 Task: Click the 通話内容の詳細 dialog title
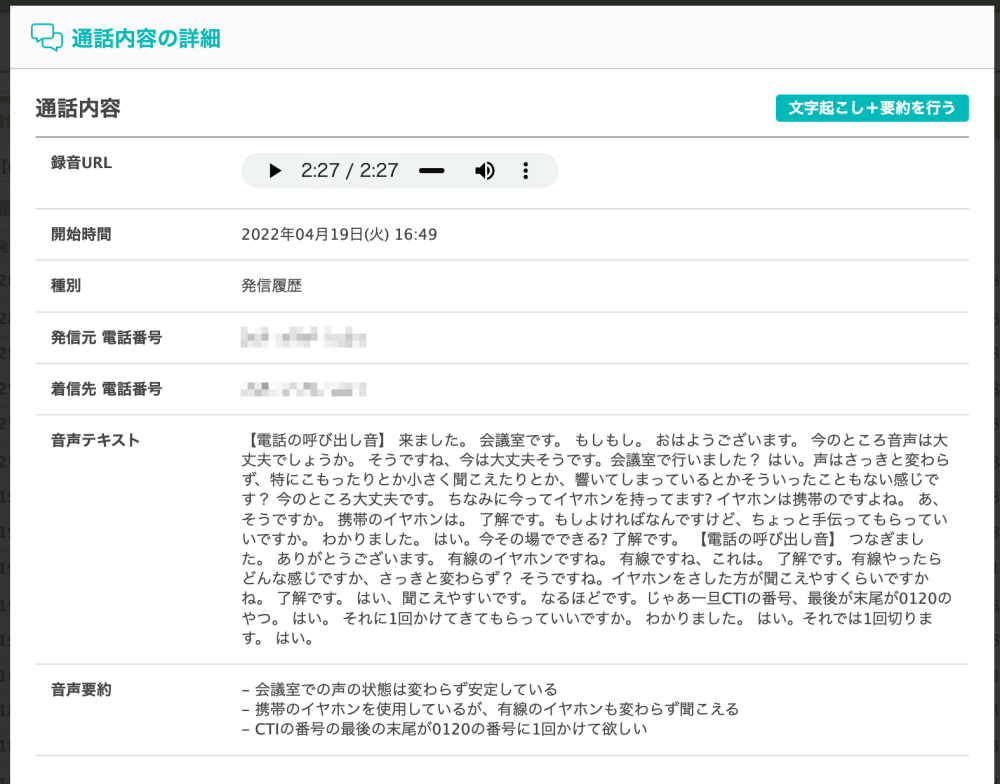click(146, 39)
